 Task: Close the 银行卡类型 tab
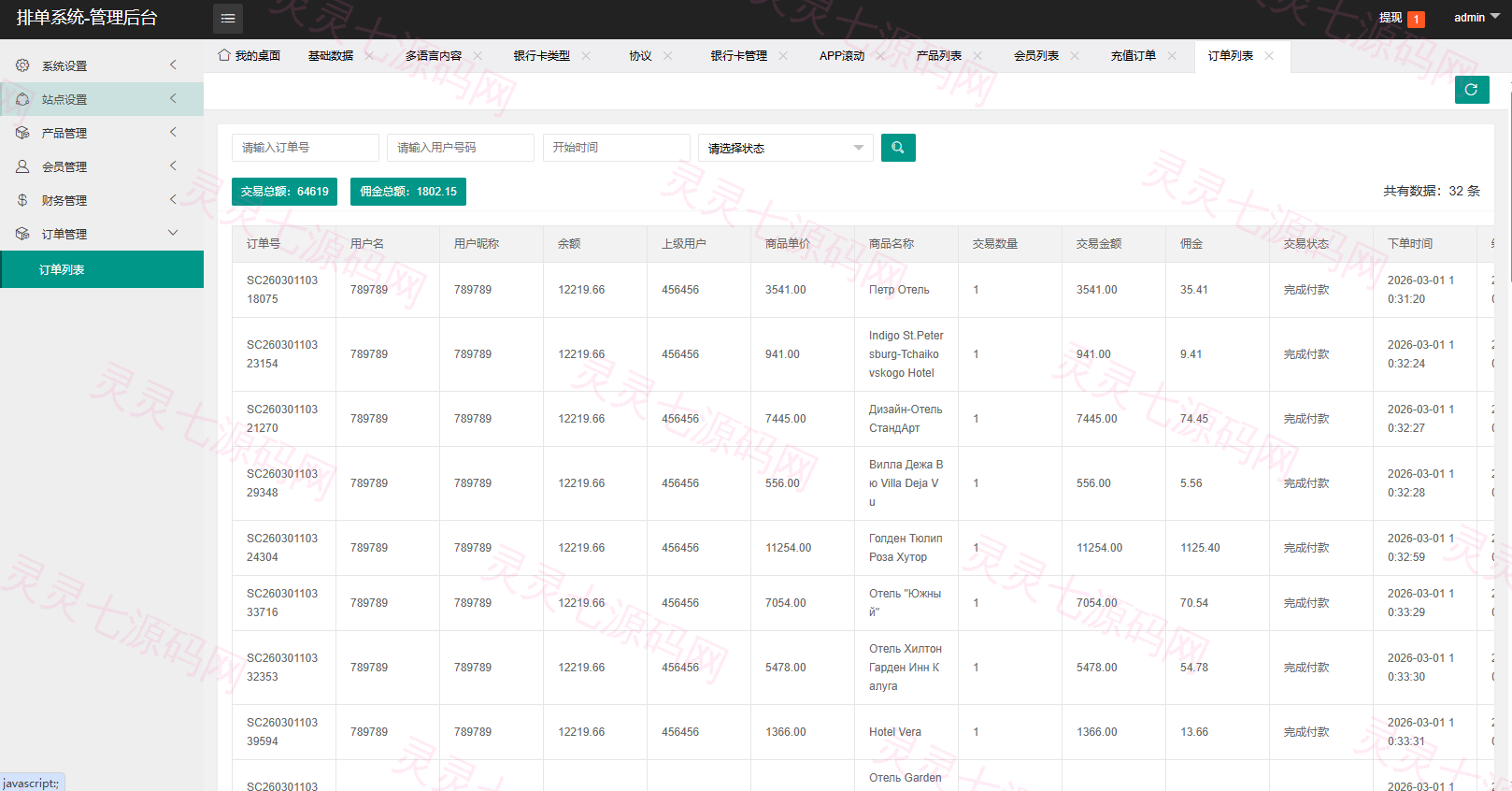click(586, 56)
